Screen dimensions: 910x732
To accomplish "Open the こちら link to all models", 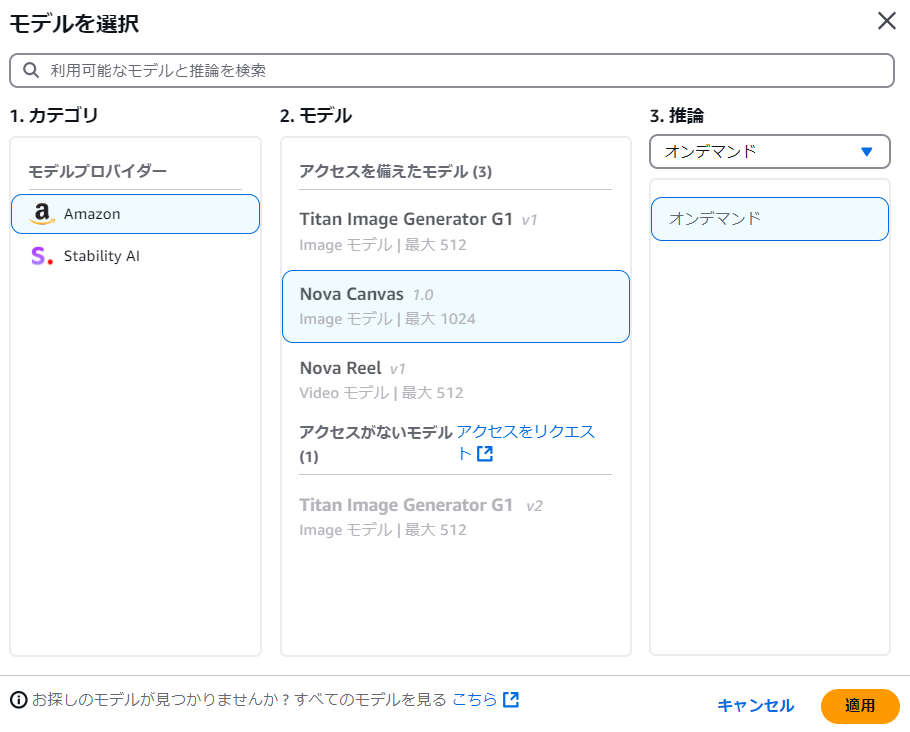I will pos(474,699).
